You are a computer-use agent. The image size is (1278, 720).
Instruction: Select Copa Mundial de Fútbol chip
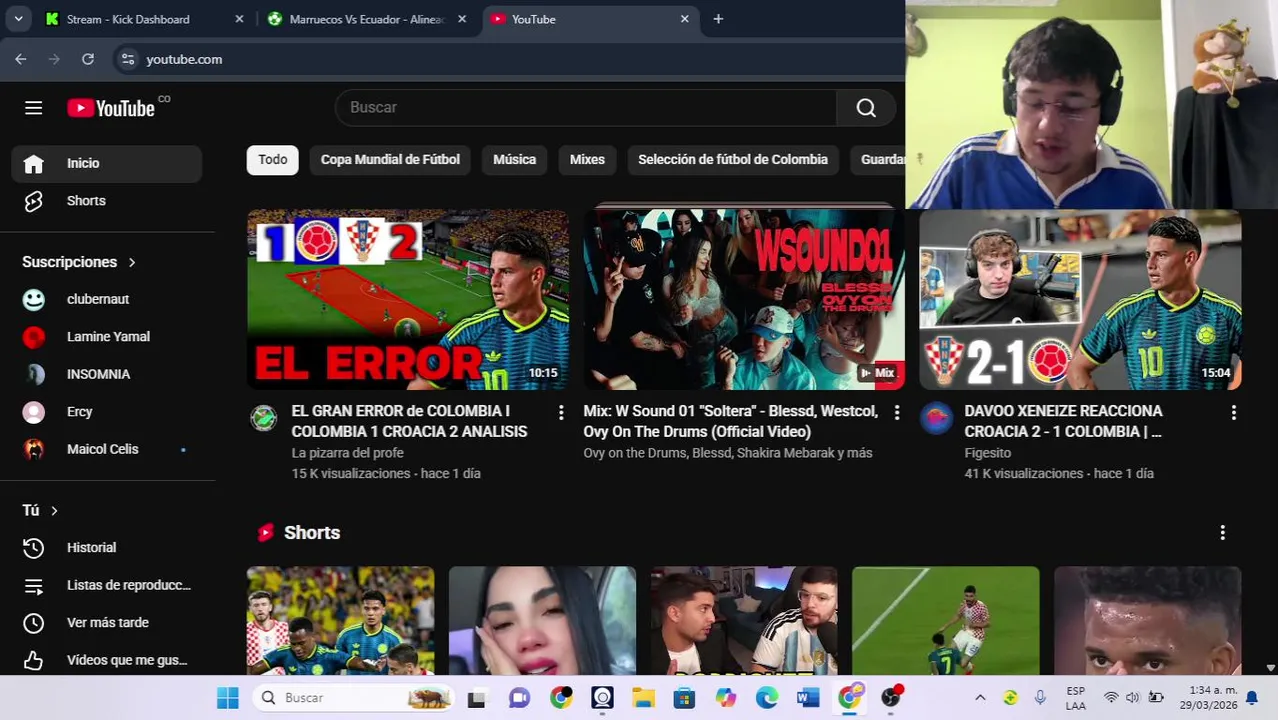pyautogui.click(x=390, y=160)
